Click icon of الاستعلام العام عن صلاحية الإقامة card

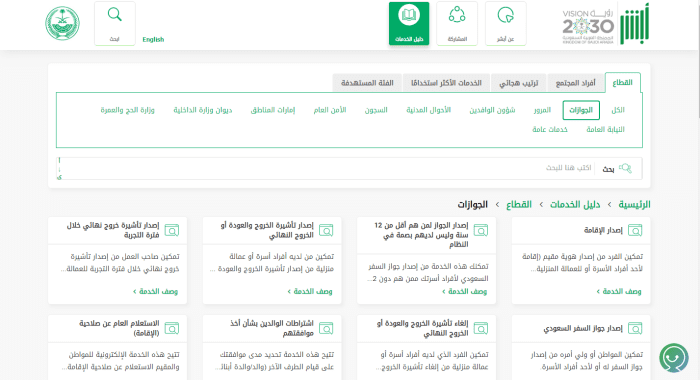[x=171, y=329]
